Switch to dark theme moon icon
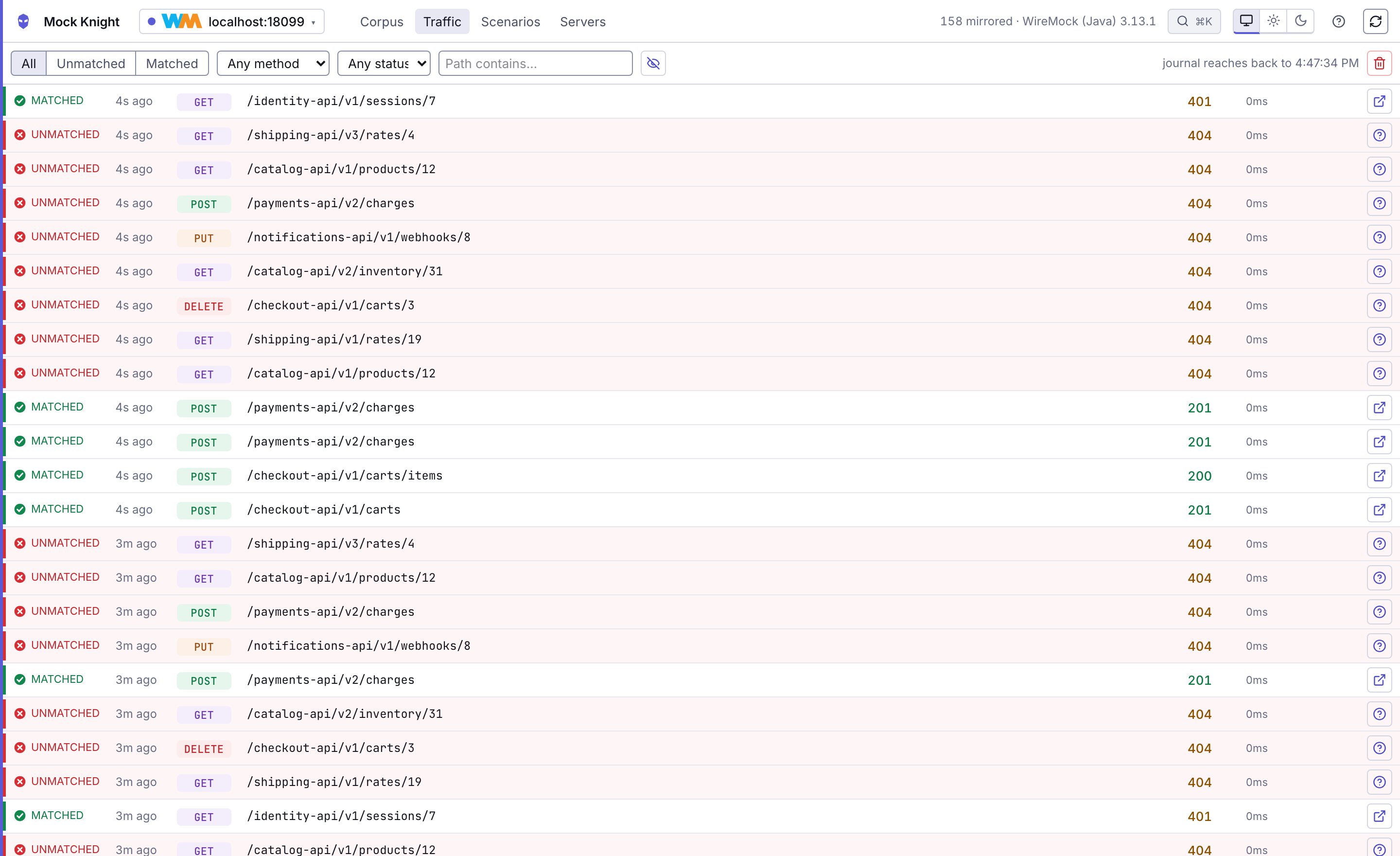This screenshot has width=1400, height=856. [x=1300, y=21]
